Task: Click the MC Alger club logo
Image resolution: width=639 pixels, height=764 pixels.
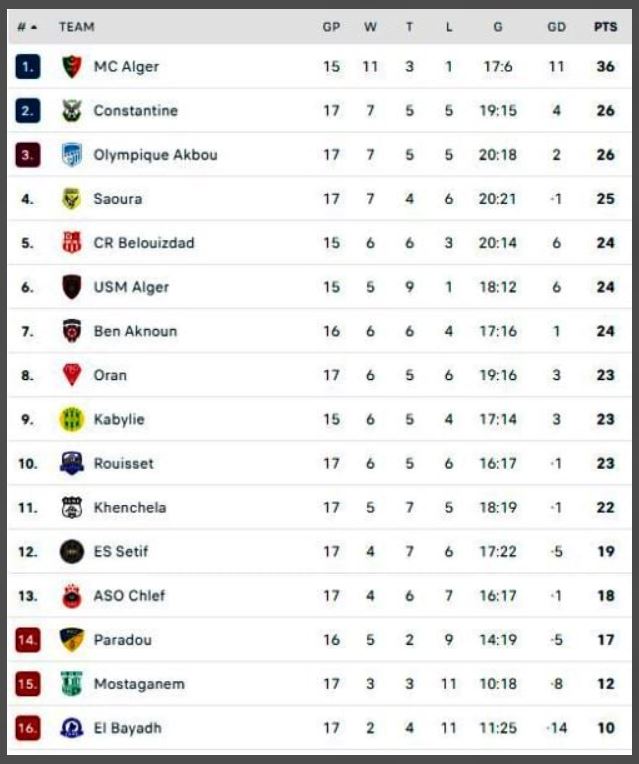Action: point(72,67)
